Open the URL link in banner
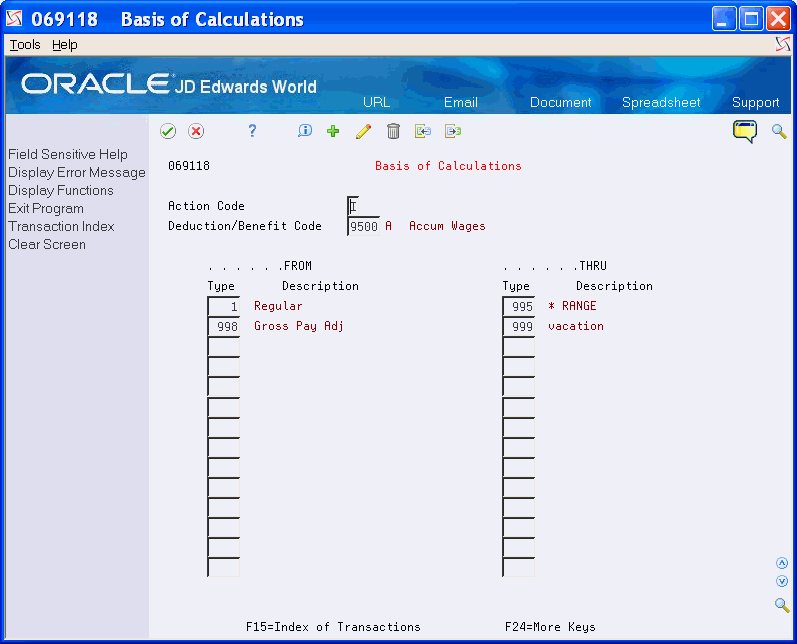The image size is (797, 644). [376, 102]
